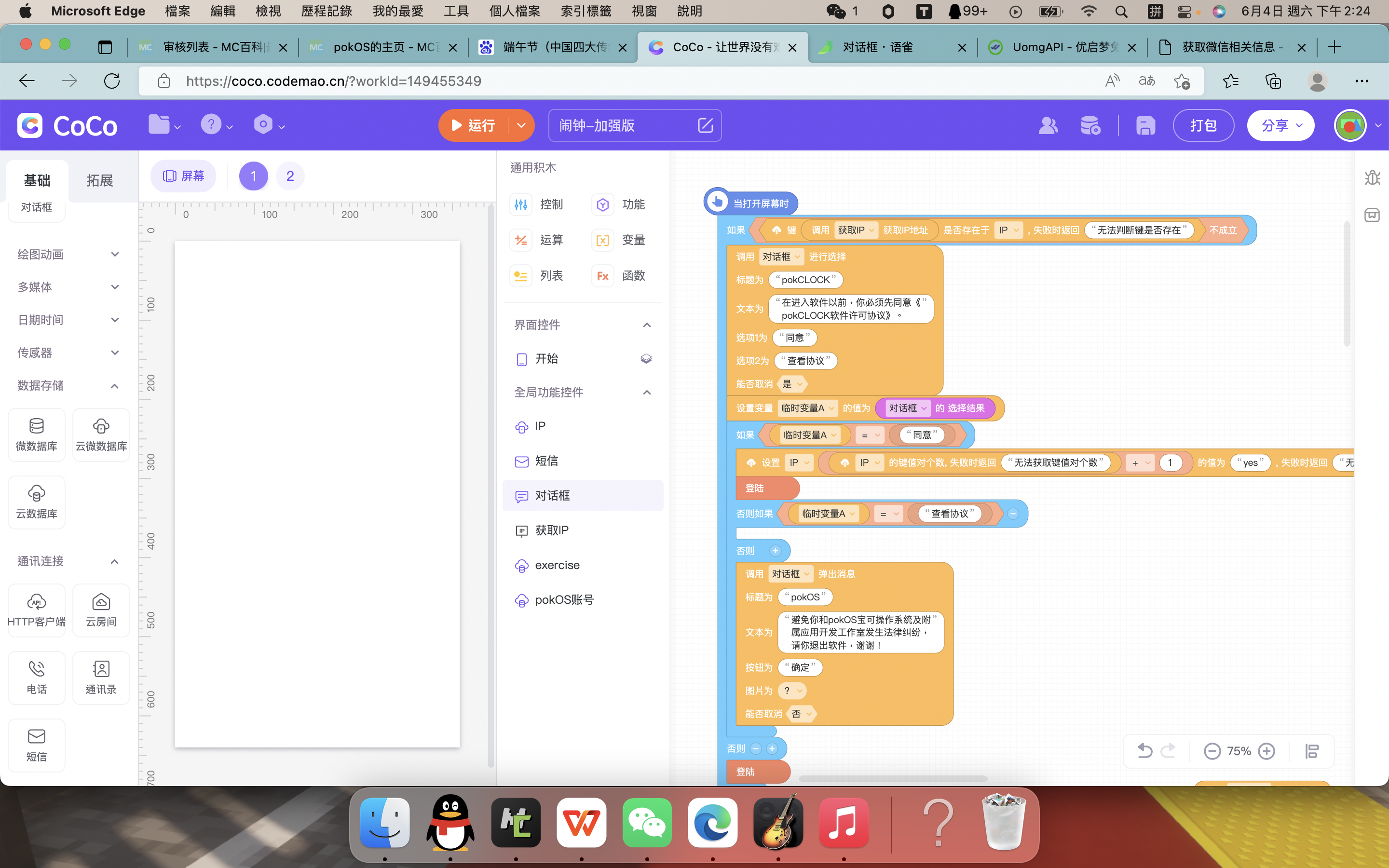This screenshot has width=1389, height=868.
Task: Click the 打包 package button
Action: click(x=1203, y=125)
